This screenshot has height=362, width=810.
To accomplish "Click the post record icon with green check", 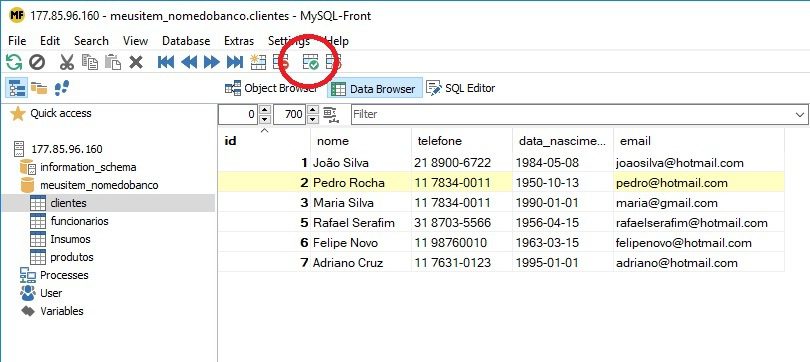I will click(x=310, y=62).
